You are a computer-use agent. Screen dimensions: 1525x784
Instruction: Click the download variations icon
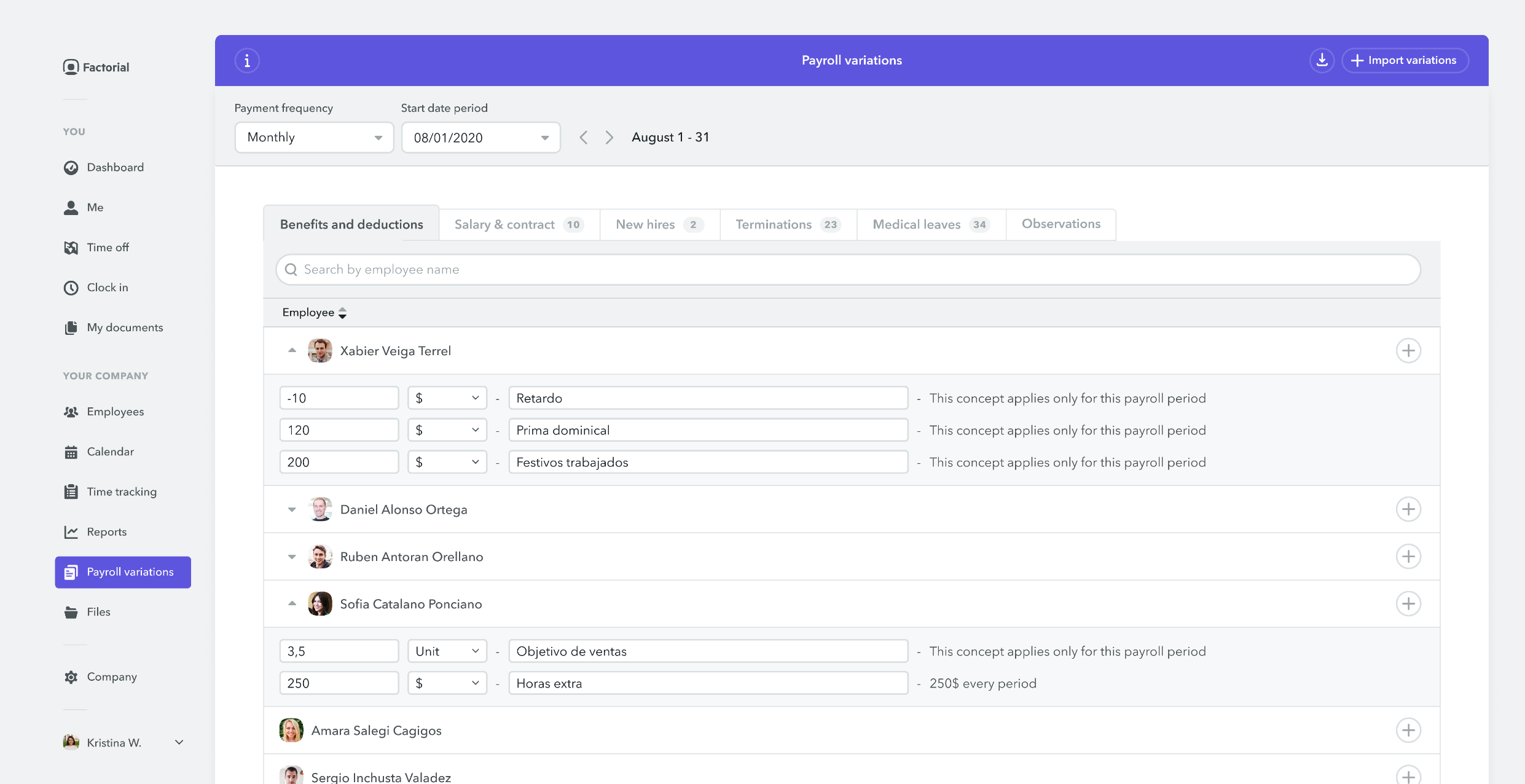[x=1322, y=60]
